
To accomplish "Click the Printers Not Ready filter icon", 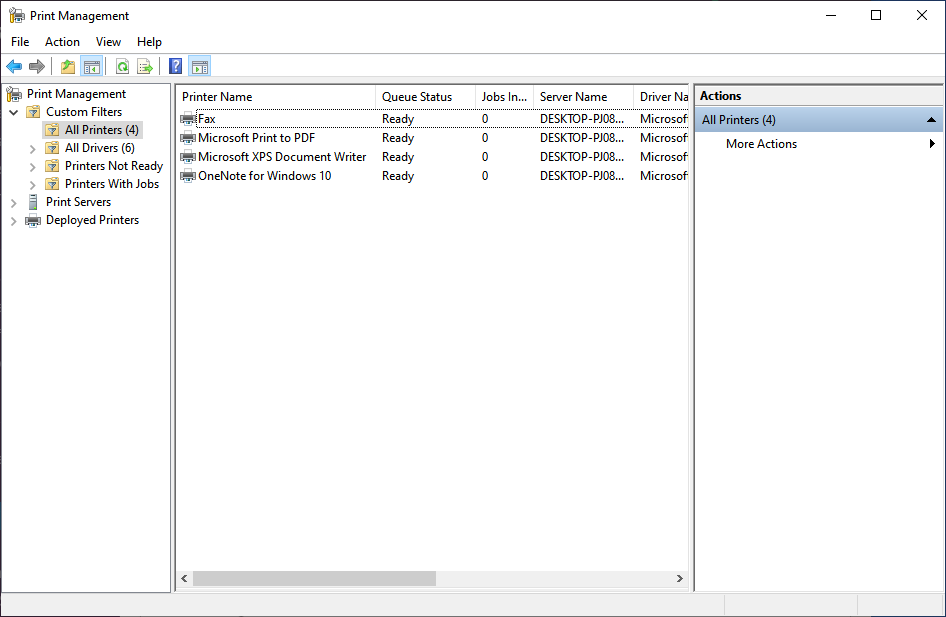I will coord(52,166).
